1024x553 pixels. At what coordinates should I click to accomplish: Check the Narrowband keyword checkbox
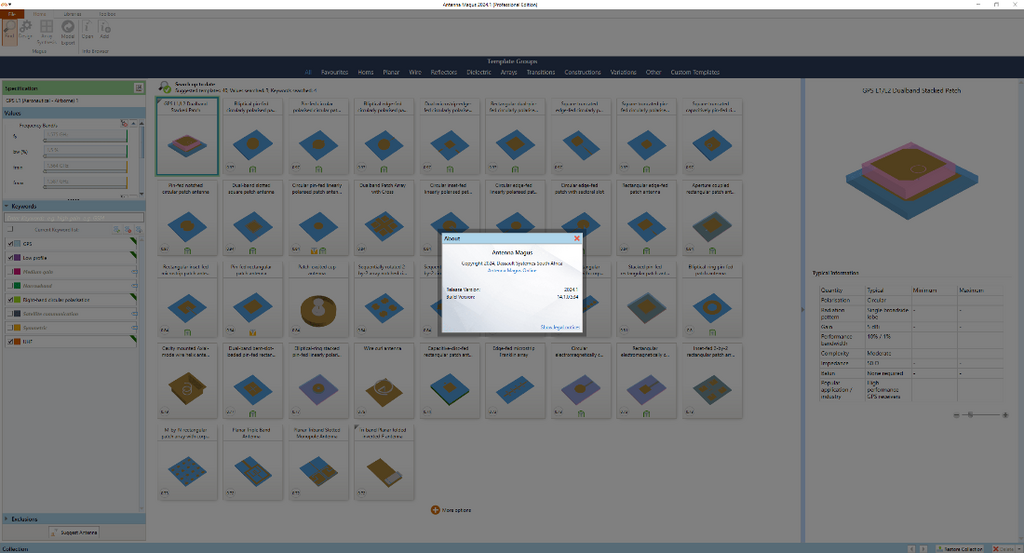10,286
